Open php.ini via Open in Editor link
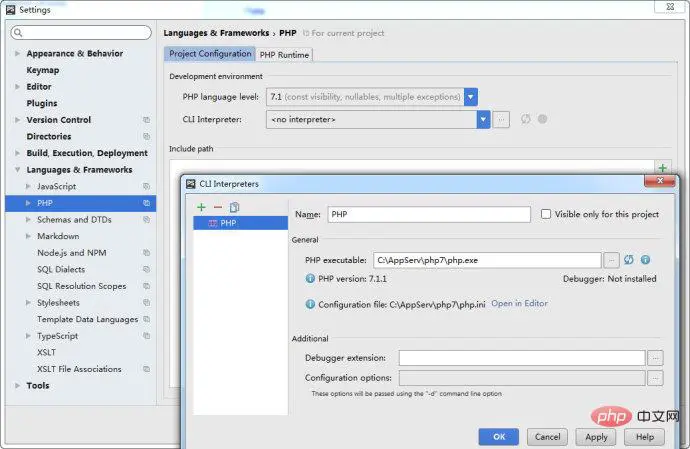 coord(519,303)
